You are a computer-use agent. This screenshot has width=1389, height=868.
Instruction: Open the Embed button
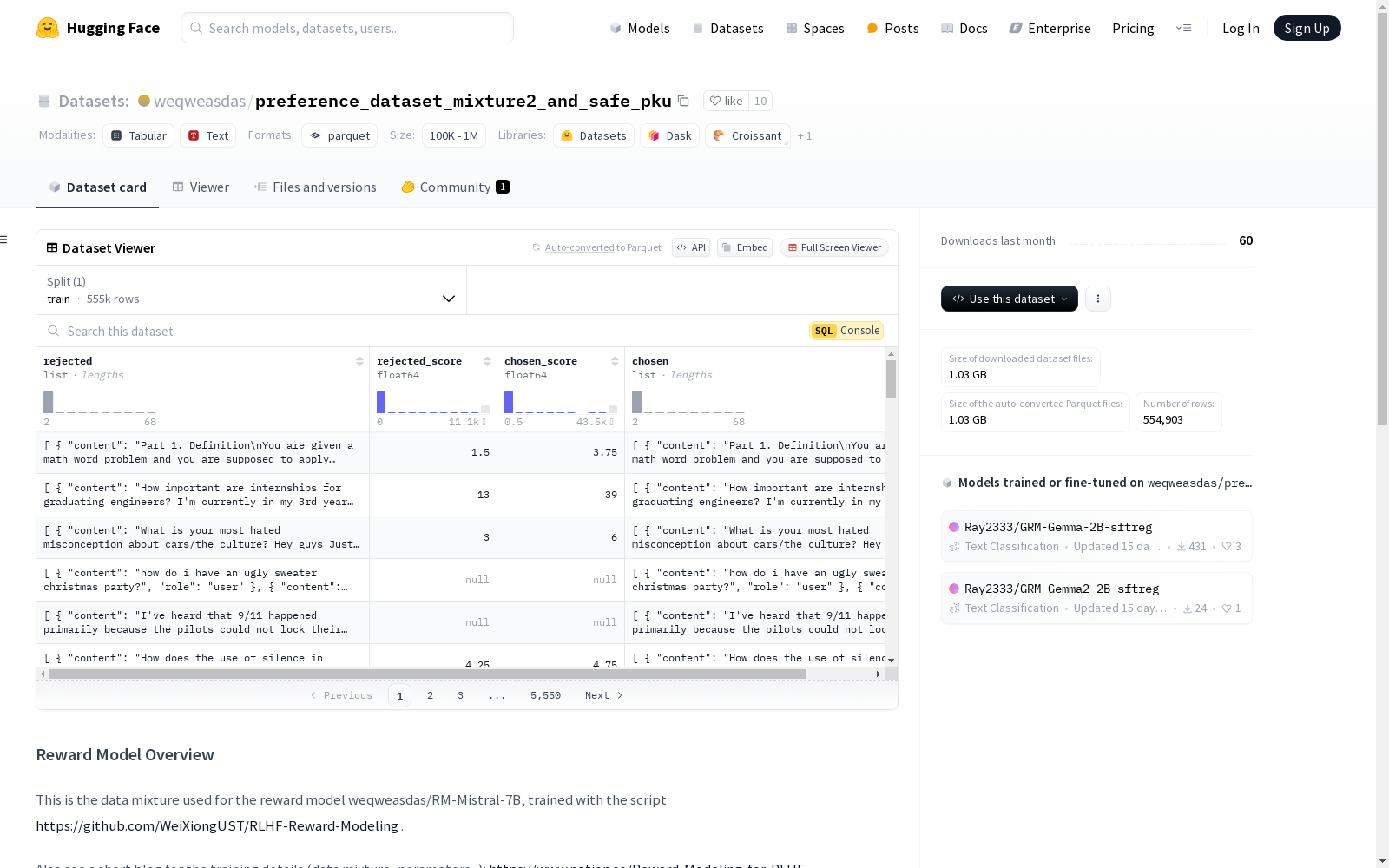745,247
